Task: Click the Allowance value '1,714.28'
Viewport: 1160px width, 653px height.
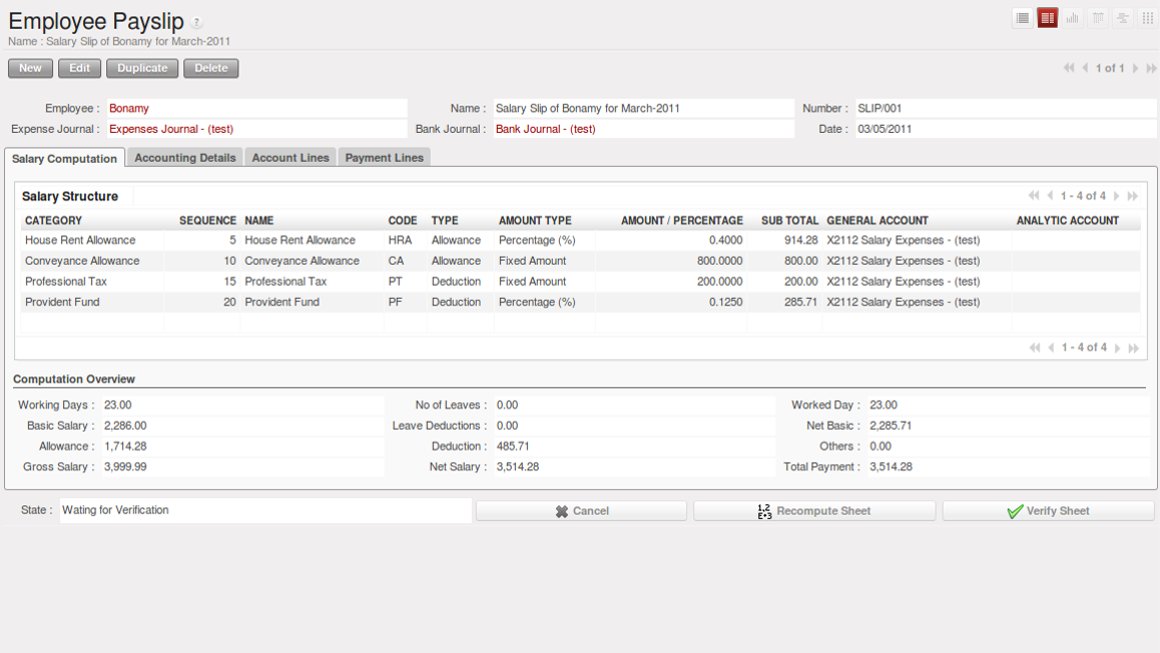Action: (x=125, y=447)
